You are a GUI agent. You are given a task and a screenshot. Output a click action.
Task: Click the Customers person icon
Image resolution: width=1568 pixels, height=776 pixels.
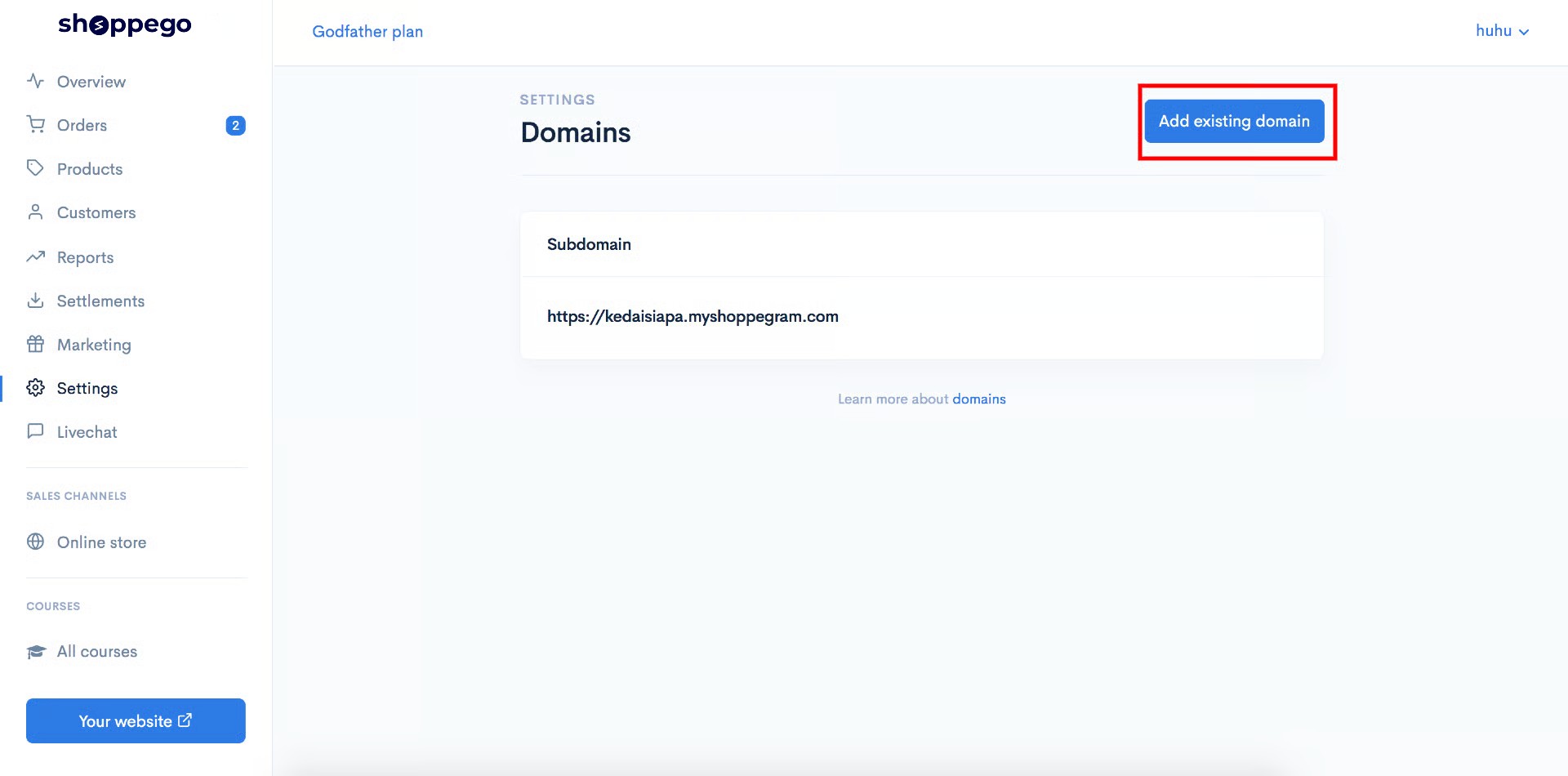[x=35, y=212]
